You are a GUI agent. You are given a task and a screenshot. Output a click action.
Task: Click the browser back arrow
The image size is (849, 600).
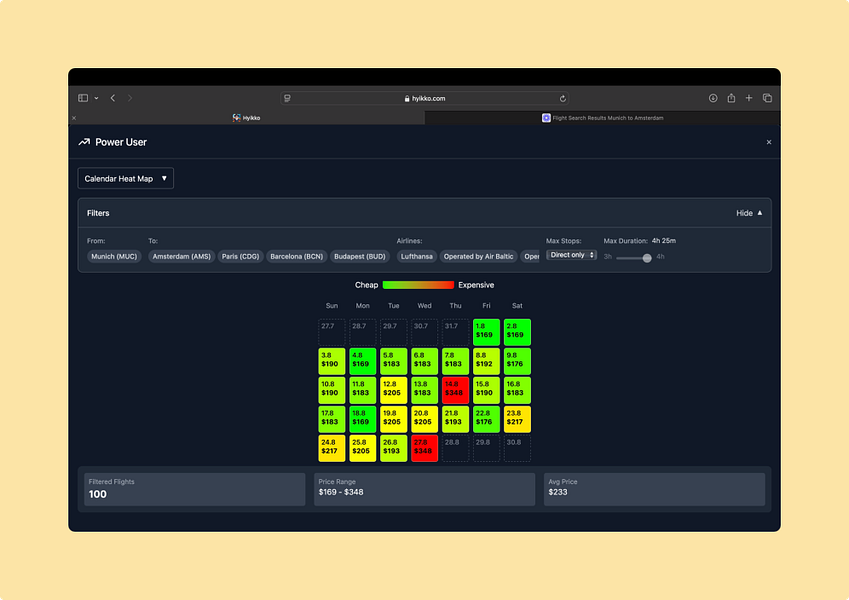tap(113, 98)
